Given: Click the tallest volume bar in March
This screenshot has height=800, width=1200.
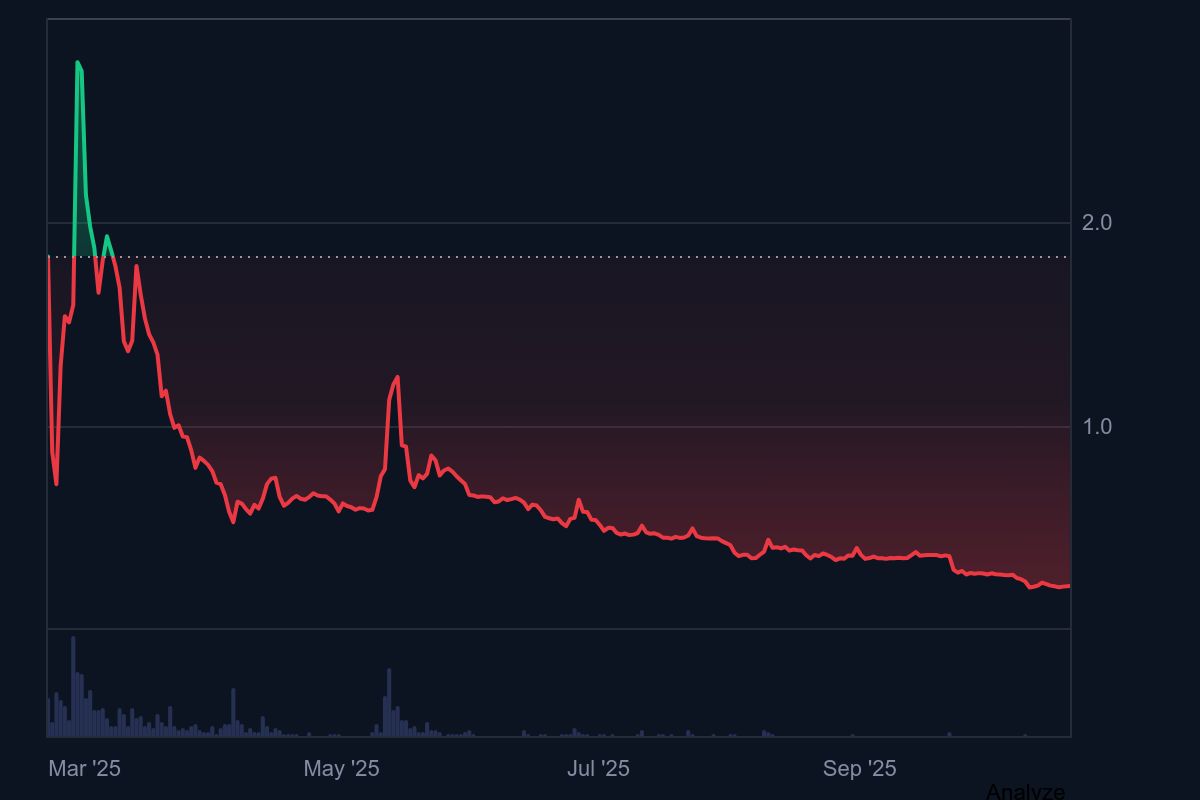Looking at the screenshot, I should [x=73, y=686].
